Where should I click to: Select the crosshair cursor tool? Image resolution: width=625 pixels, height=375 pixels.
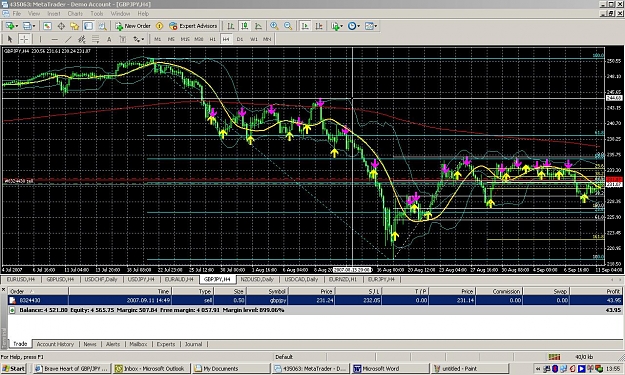pyautogui.click(x=24, y=39)
